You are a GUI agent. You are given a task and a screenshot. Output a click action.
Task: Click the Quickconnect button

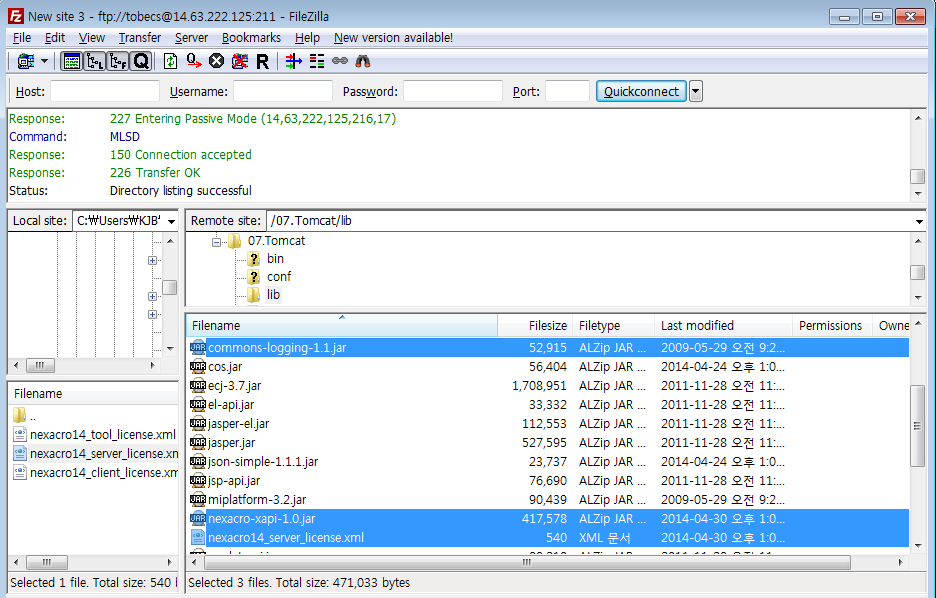tap(641, 91)
